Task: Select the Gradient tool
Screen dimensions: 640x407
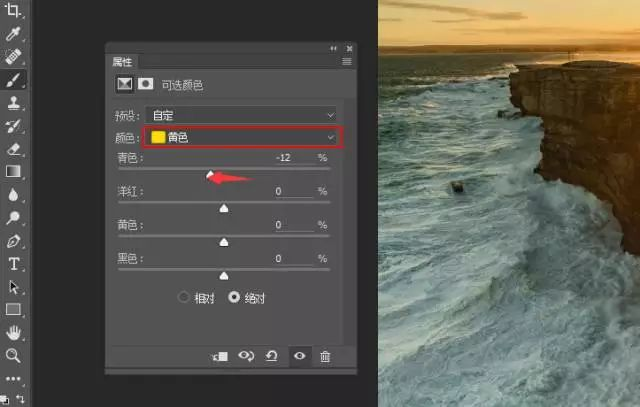Action: (14, 171)
